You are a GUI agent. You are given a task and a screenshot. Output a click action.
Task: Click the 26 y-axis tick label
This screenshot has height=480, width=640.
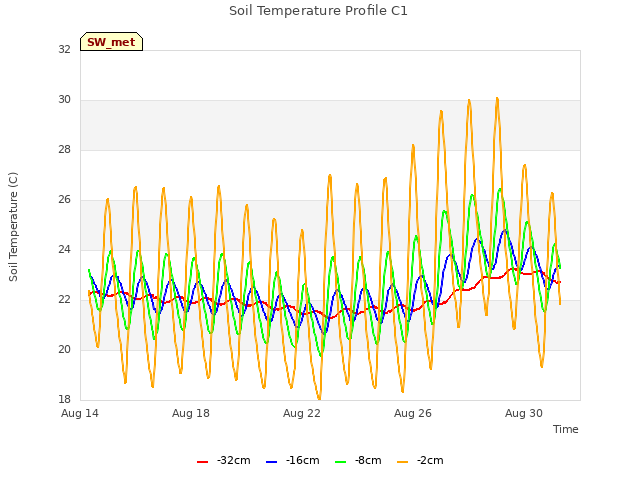click(x=64, y=200)
